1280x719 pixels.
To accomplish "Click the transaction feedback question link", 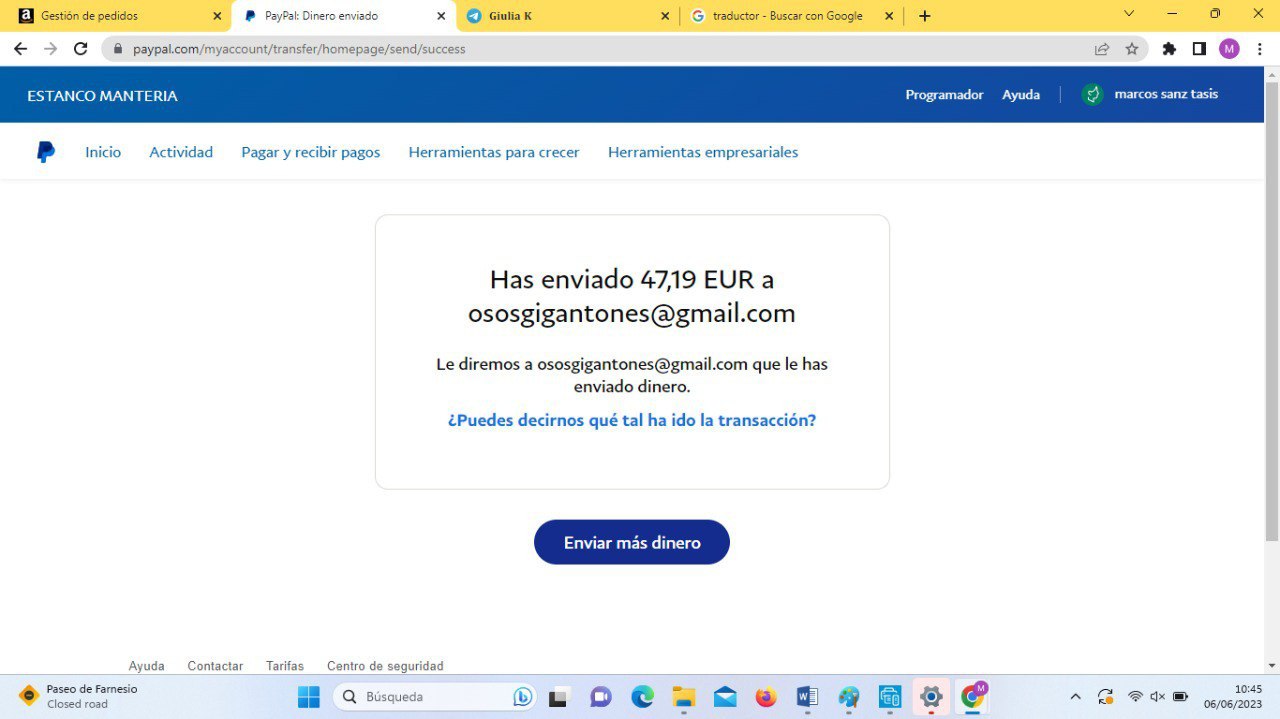I will 632,420.
